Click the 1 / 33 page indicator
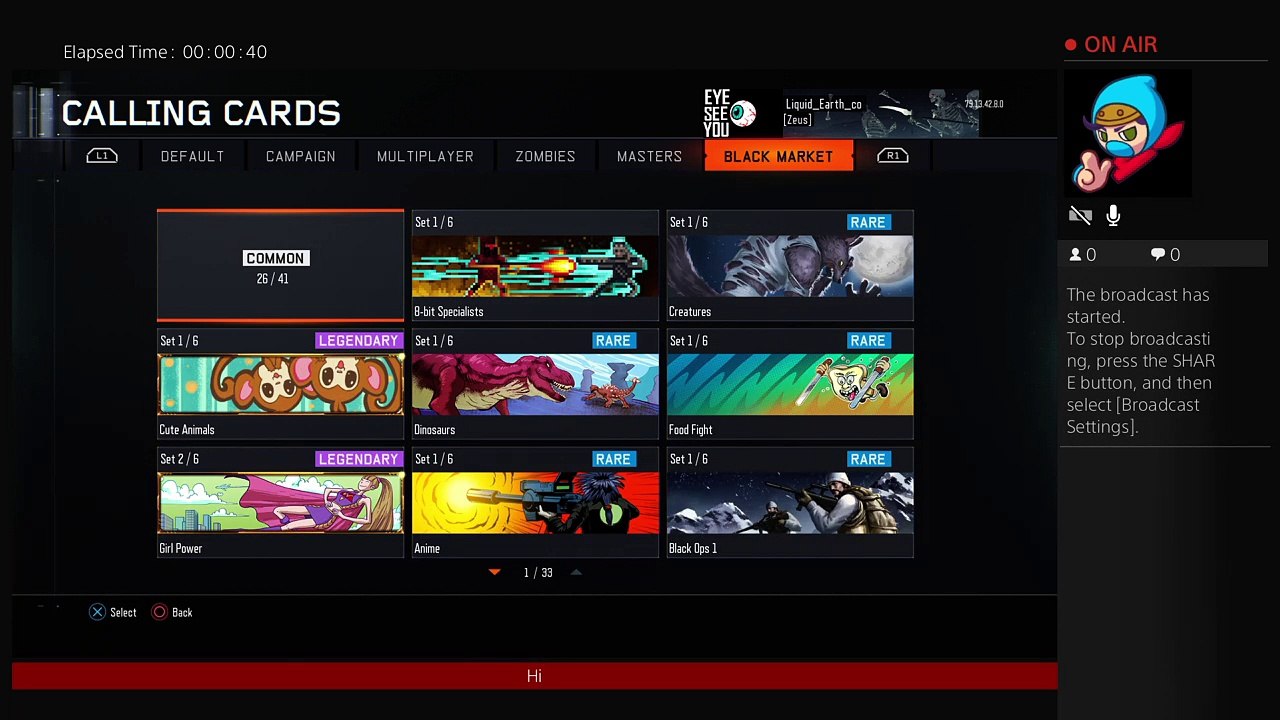This screenshot has width=1280, height=720. [x=538, y=573]
